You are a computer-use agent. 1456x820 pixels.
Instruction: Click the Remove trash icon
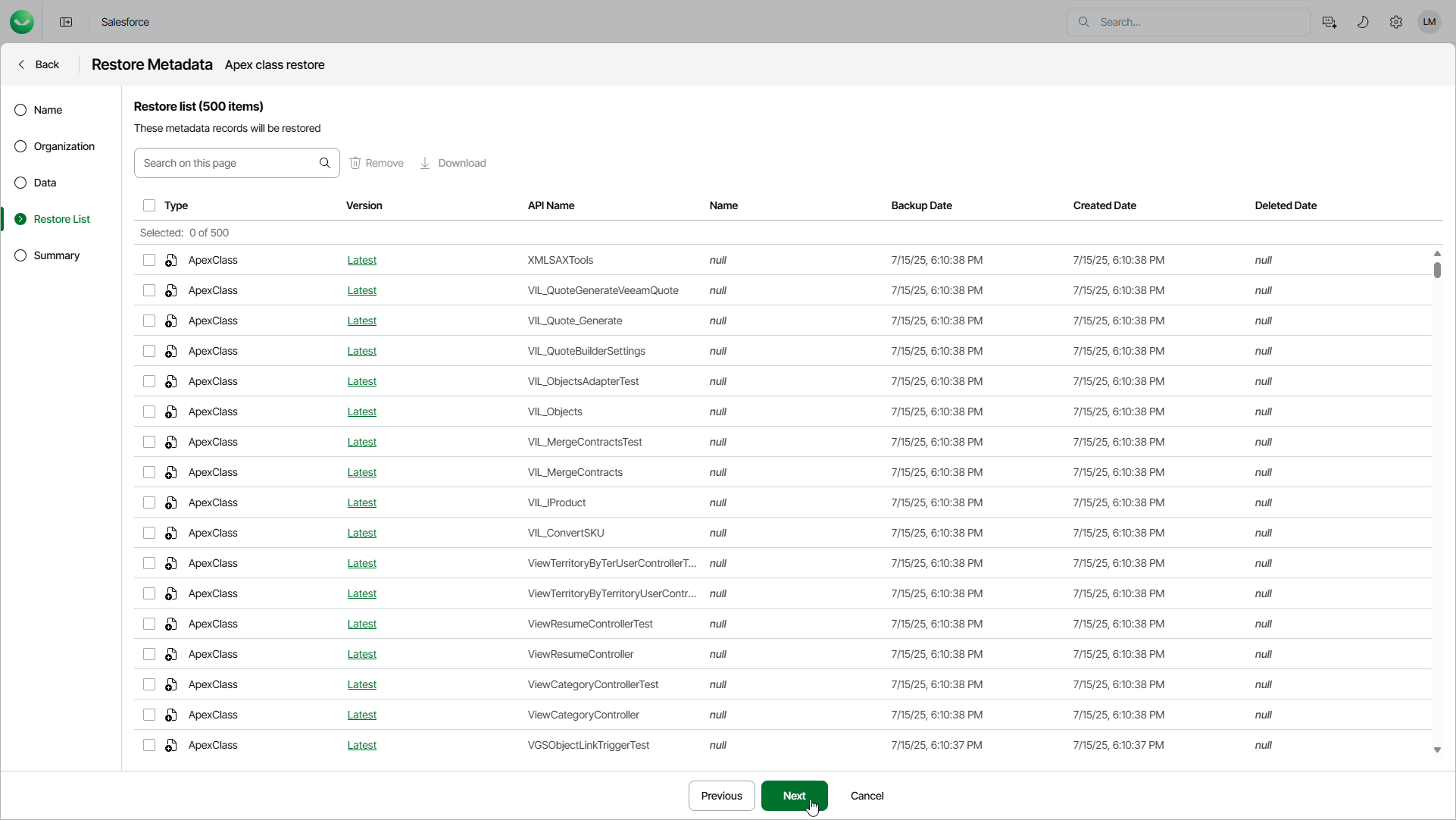[355, 163]
